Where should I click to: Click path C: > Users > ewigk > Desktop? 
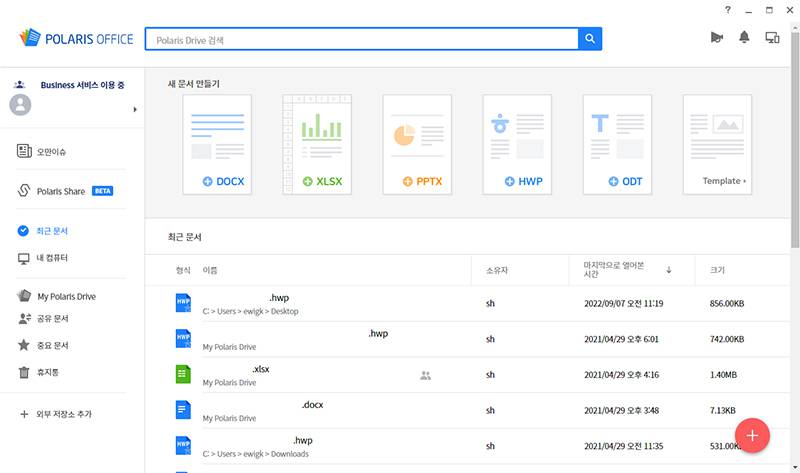251,311
